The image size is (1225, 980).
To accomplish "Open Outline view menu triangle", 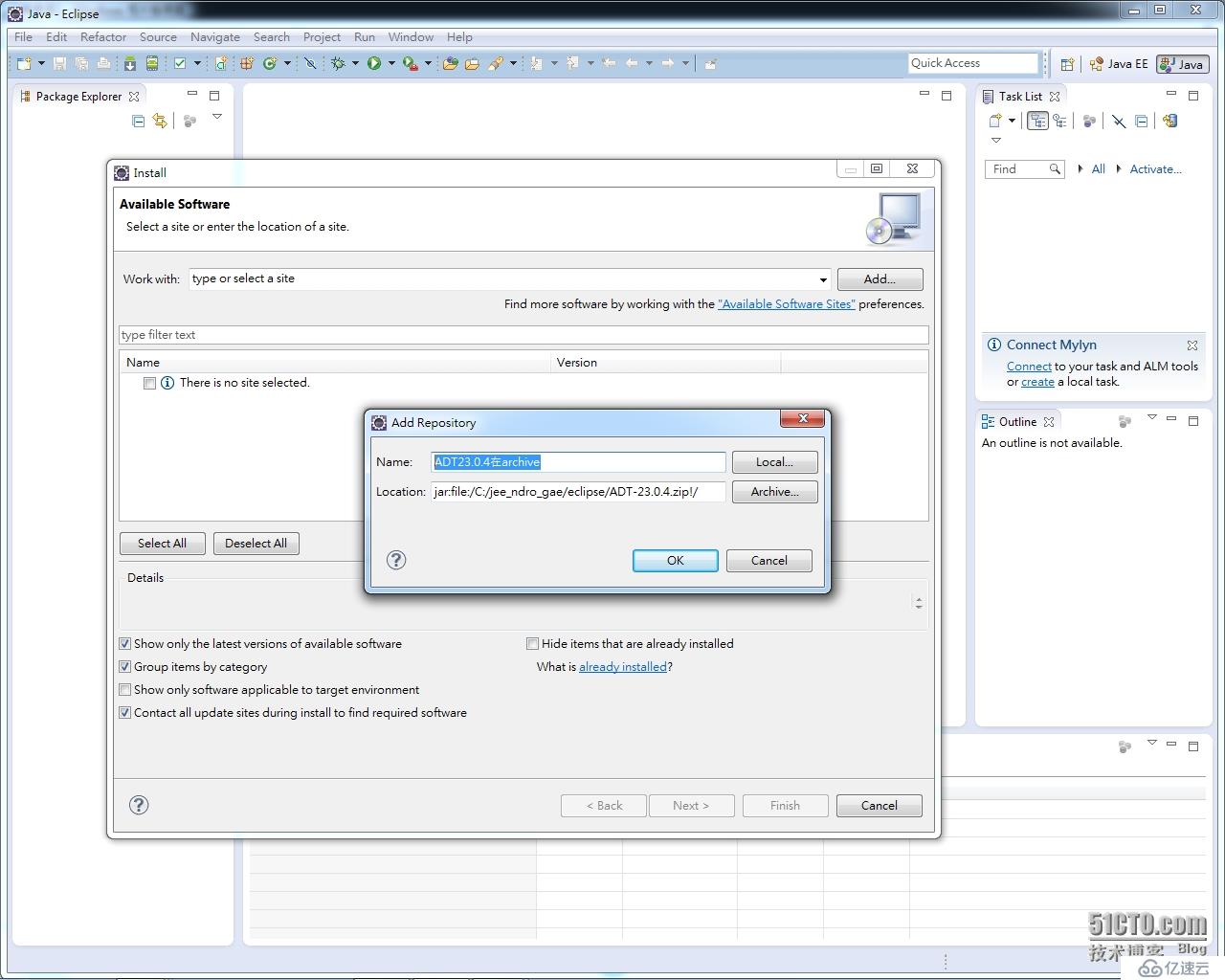I will point(1152,417).
